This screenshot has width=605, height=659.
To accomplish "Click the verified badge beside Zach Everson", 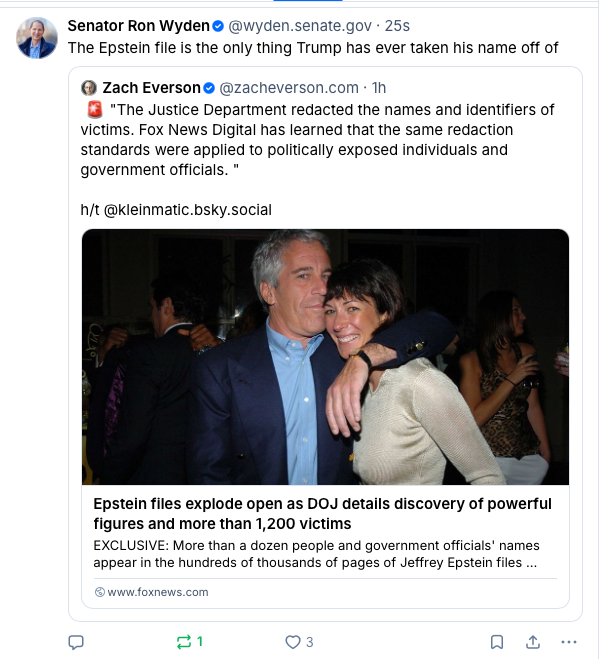I will pyautogui.click(x=209, y=88).
